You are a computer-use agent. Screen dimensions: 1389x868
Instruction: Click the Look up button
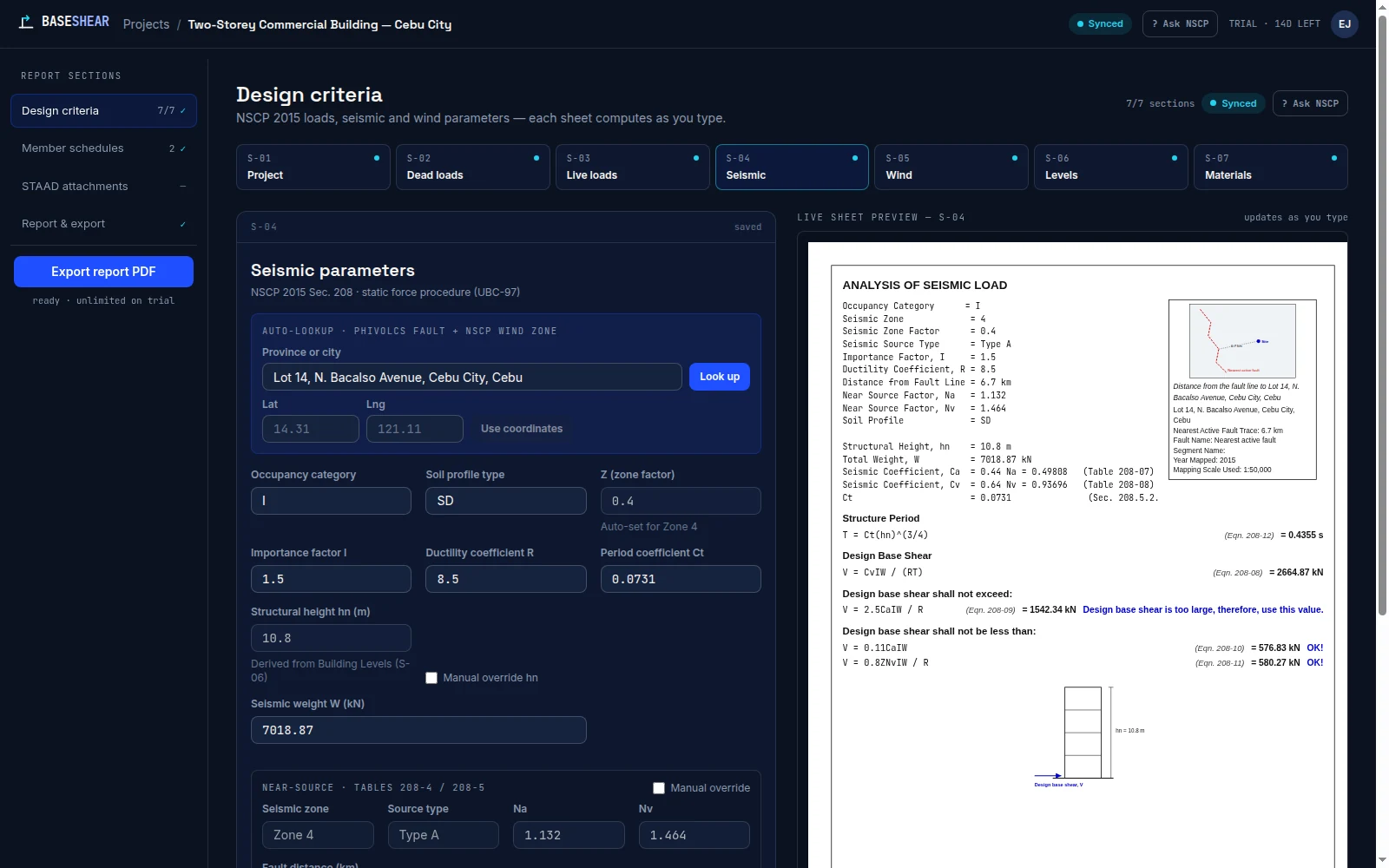720,377
